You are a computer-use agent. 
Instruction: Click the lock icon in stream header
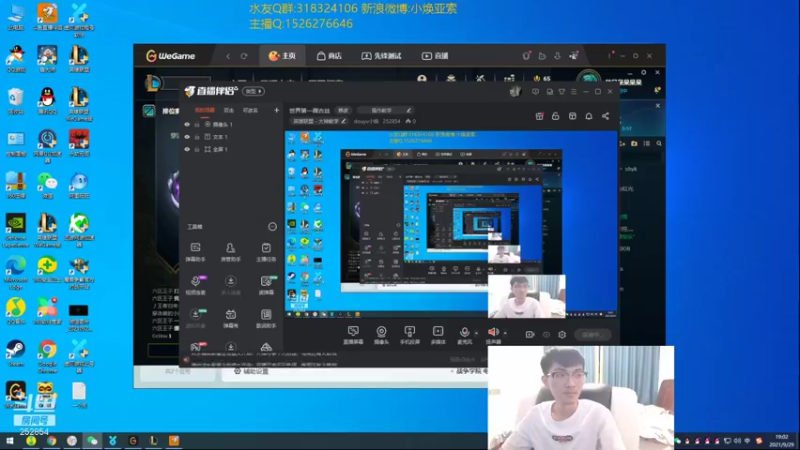click(556, 116)
